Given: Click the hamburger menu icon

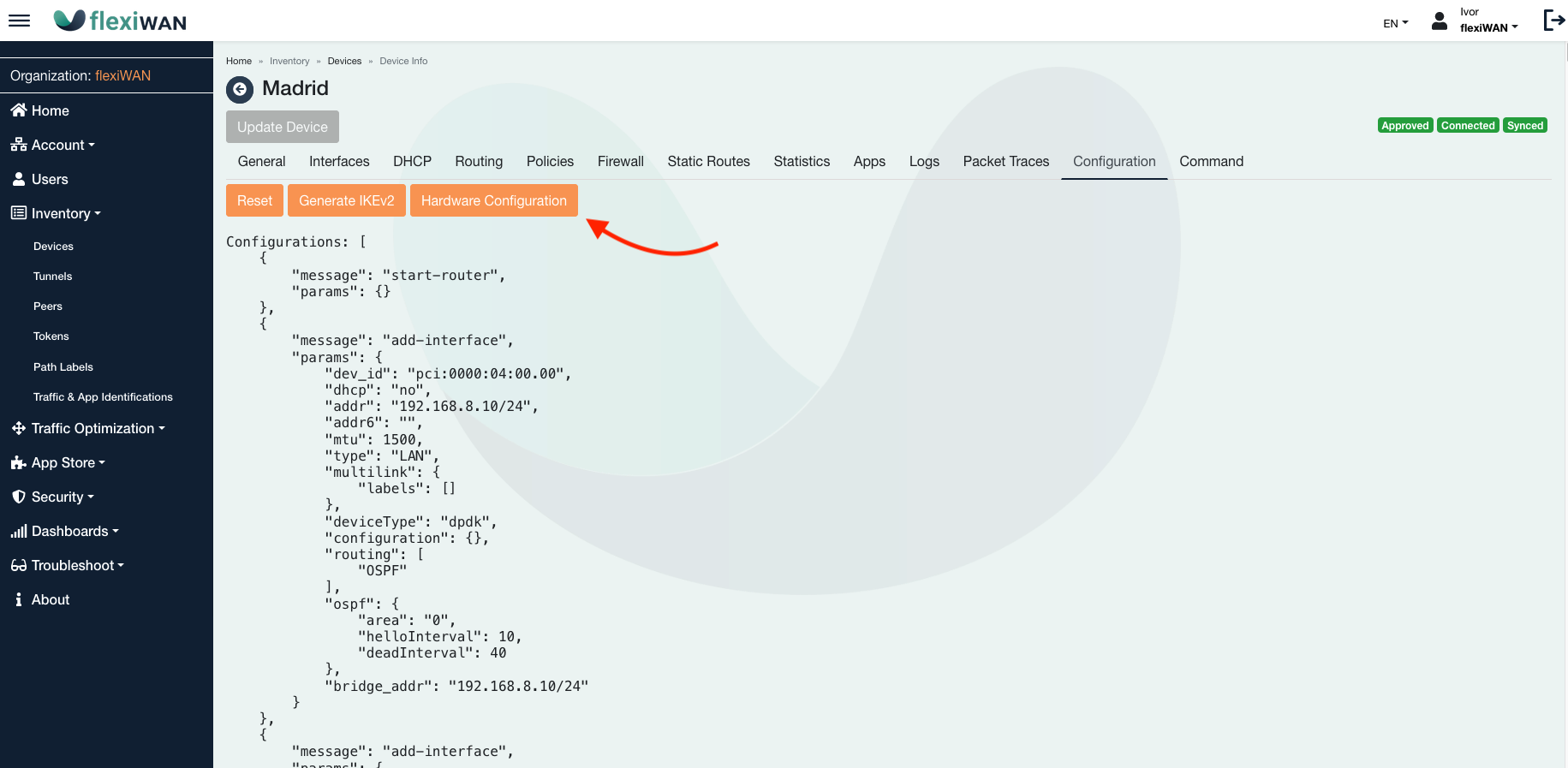Looking at the screenshot, I should pyautogui.click(x=19, y=21).
